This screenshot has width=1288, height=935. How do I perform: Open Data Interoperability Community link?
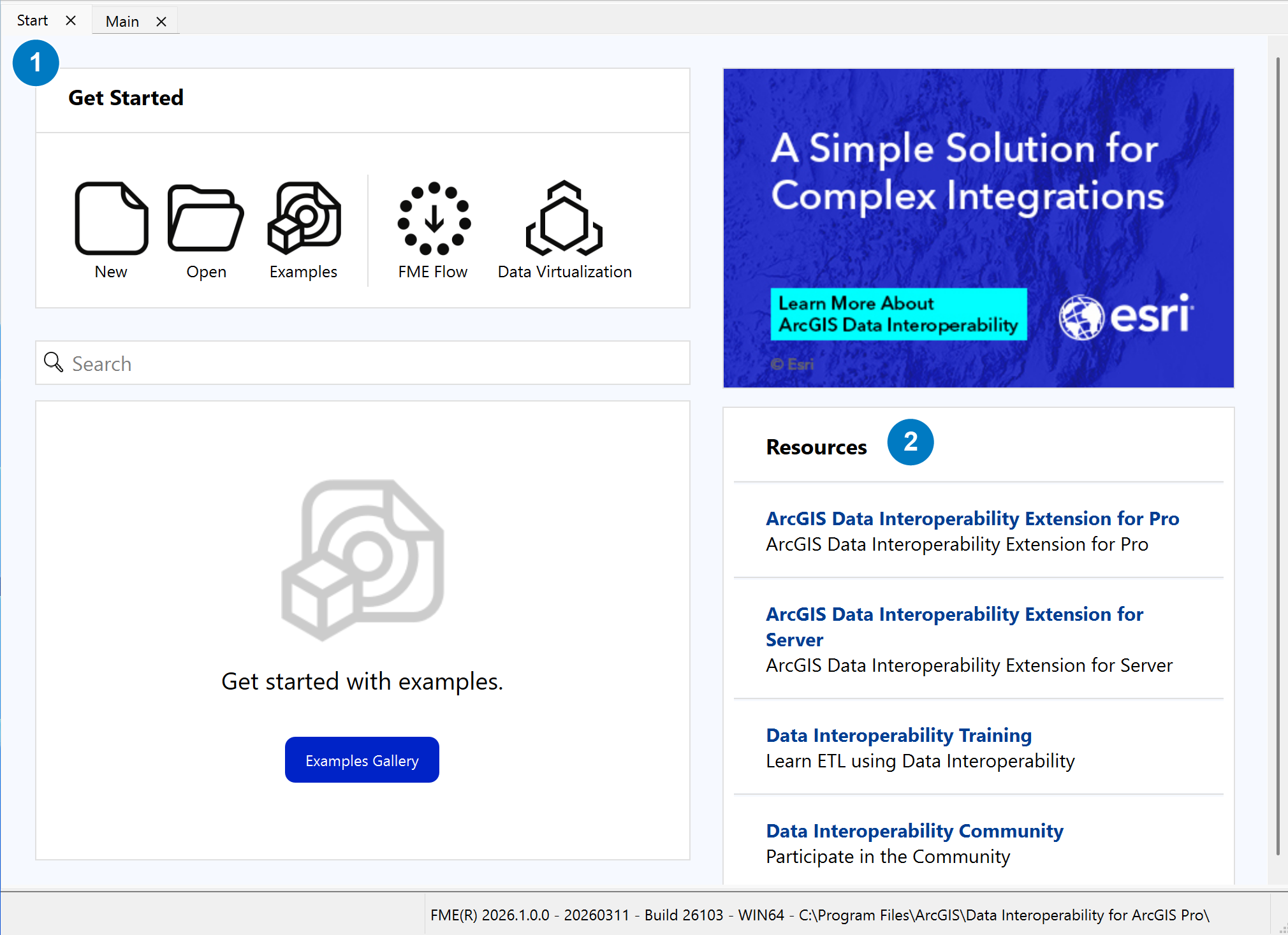coord(914,831)
